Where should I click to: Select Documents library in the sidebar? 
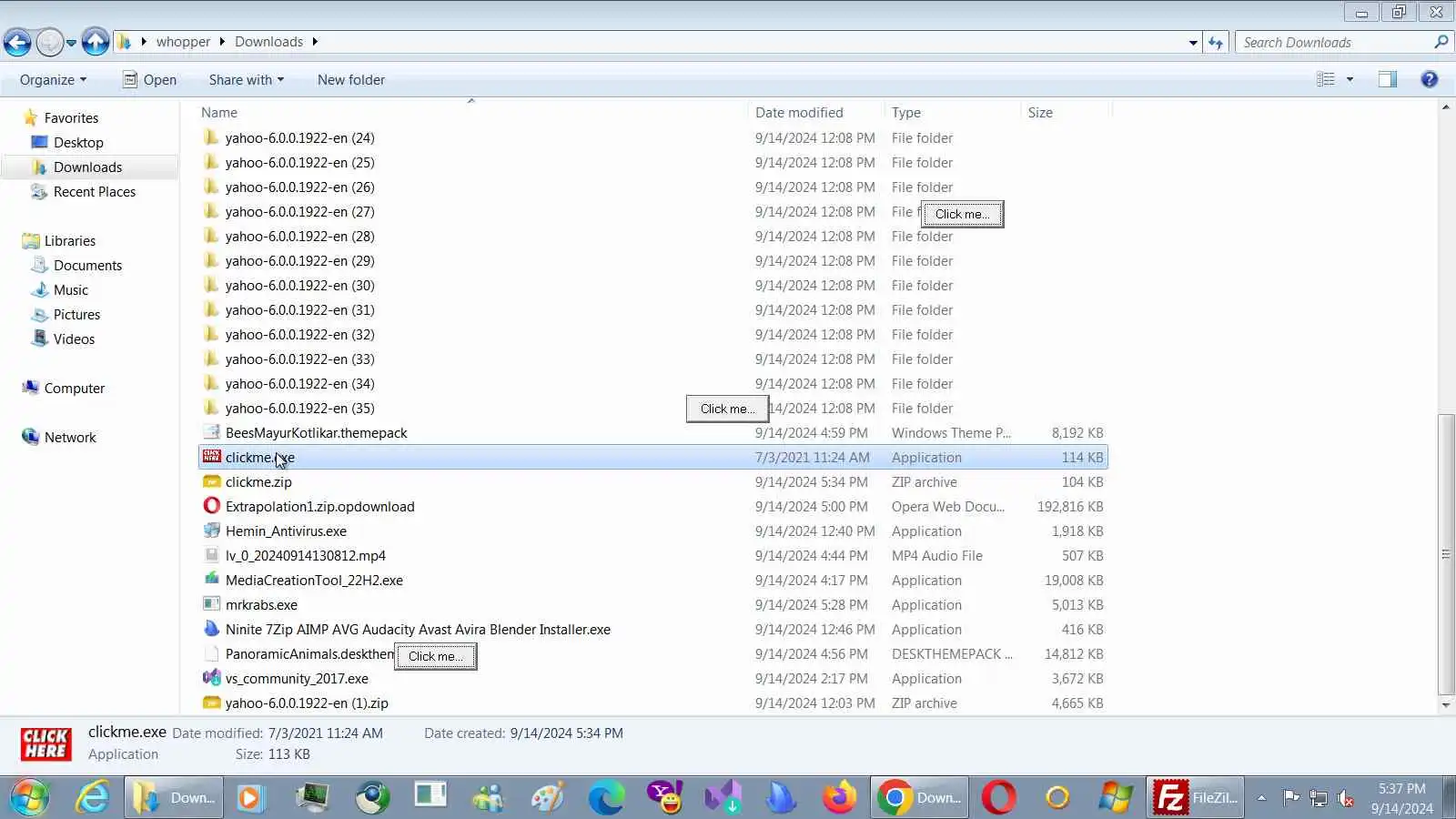point(87,265)
